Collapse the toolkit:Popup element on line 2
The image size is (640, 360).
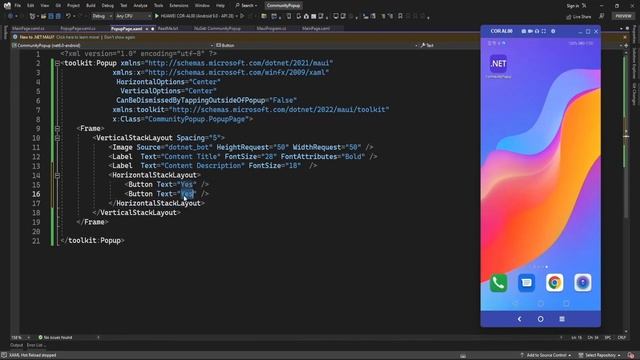click(57, 63)
